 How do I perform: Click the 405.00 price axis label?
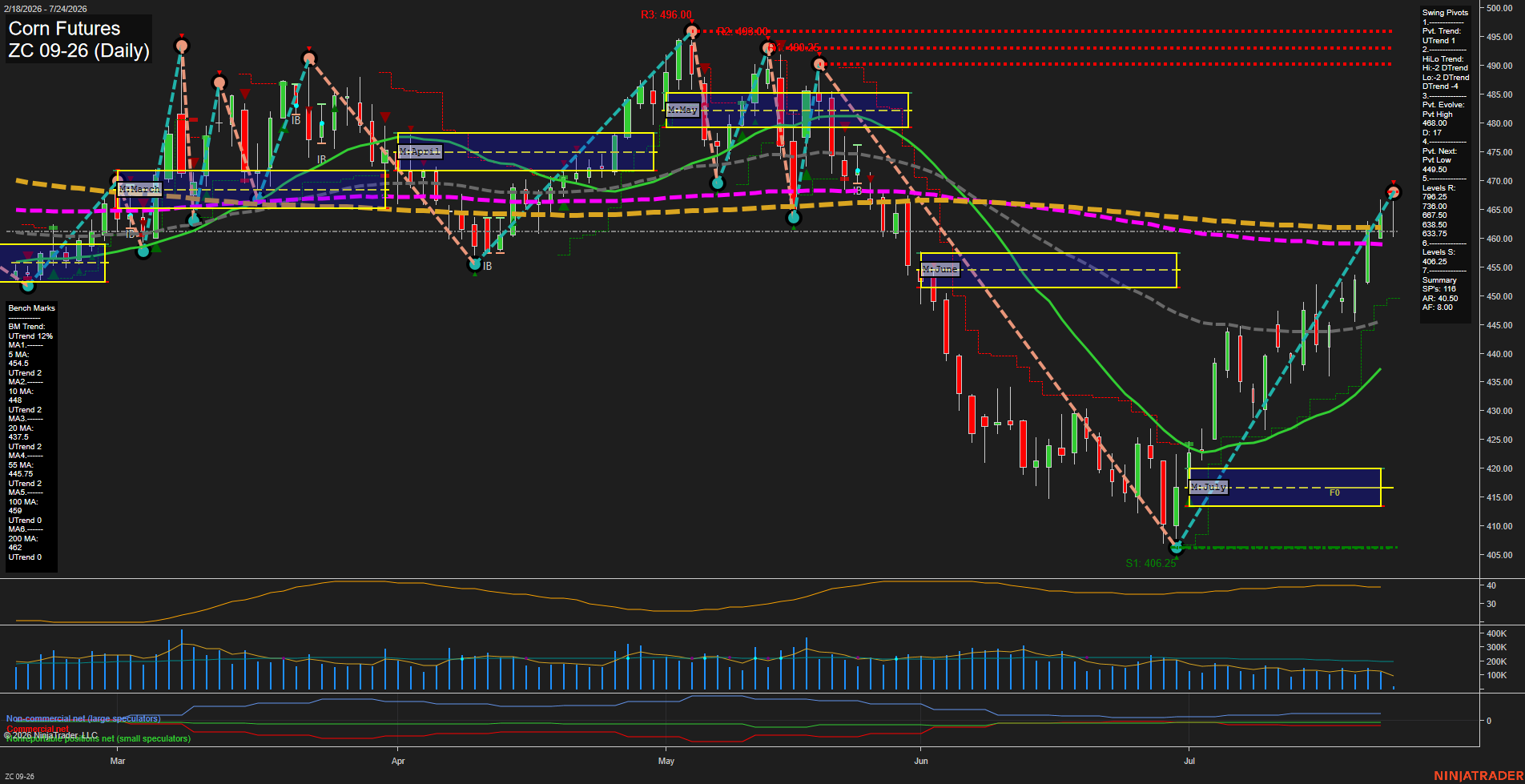(1499, 555)
